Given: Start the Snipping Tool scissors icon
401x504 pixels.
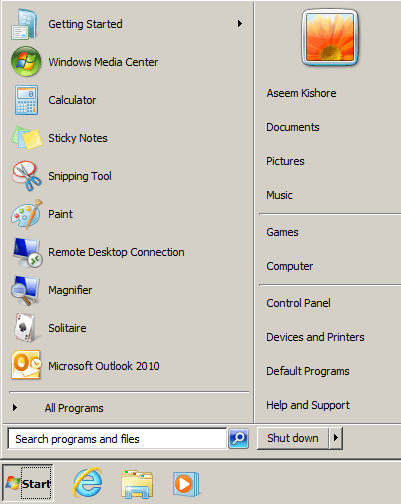Looking at the screenshot, I should pyautogui.click(x=27, y=176).
